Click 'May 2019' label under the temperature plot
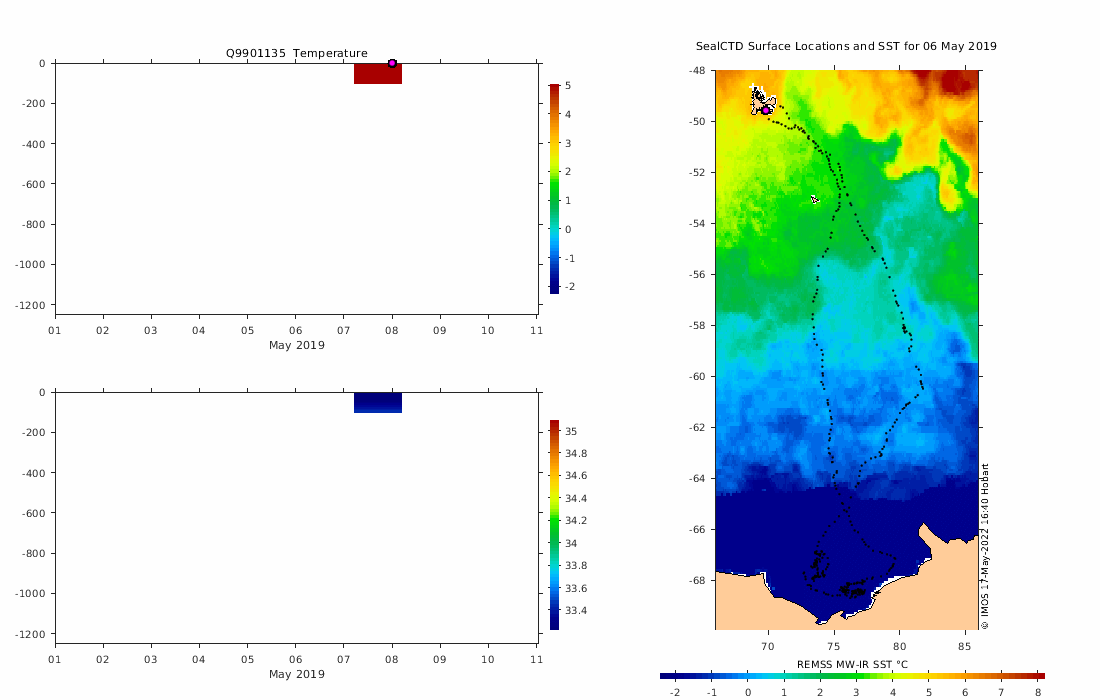This screenshot has width=1100, height=700. tap(297, 345)
